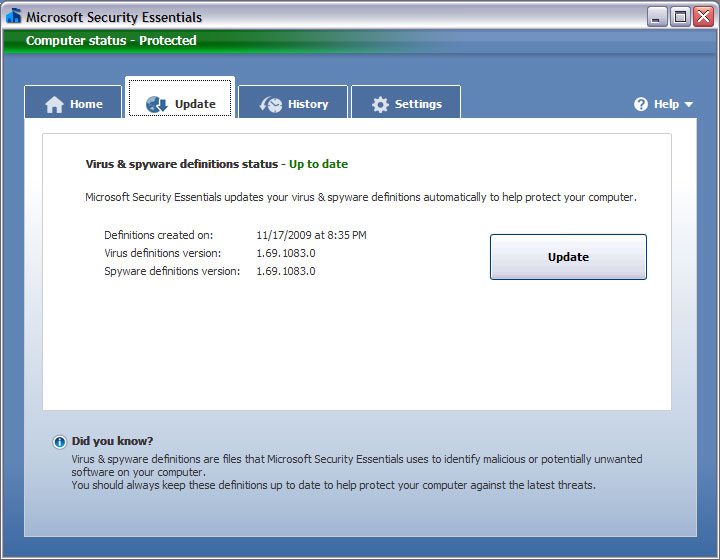Click the "Computer status - Protected" banner text
720x560 pixels.
(x=111, y=40)
